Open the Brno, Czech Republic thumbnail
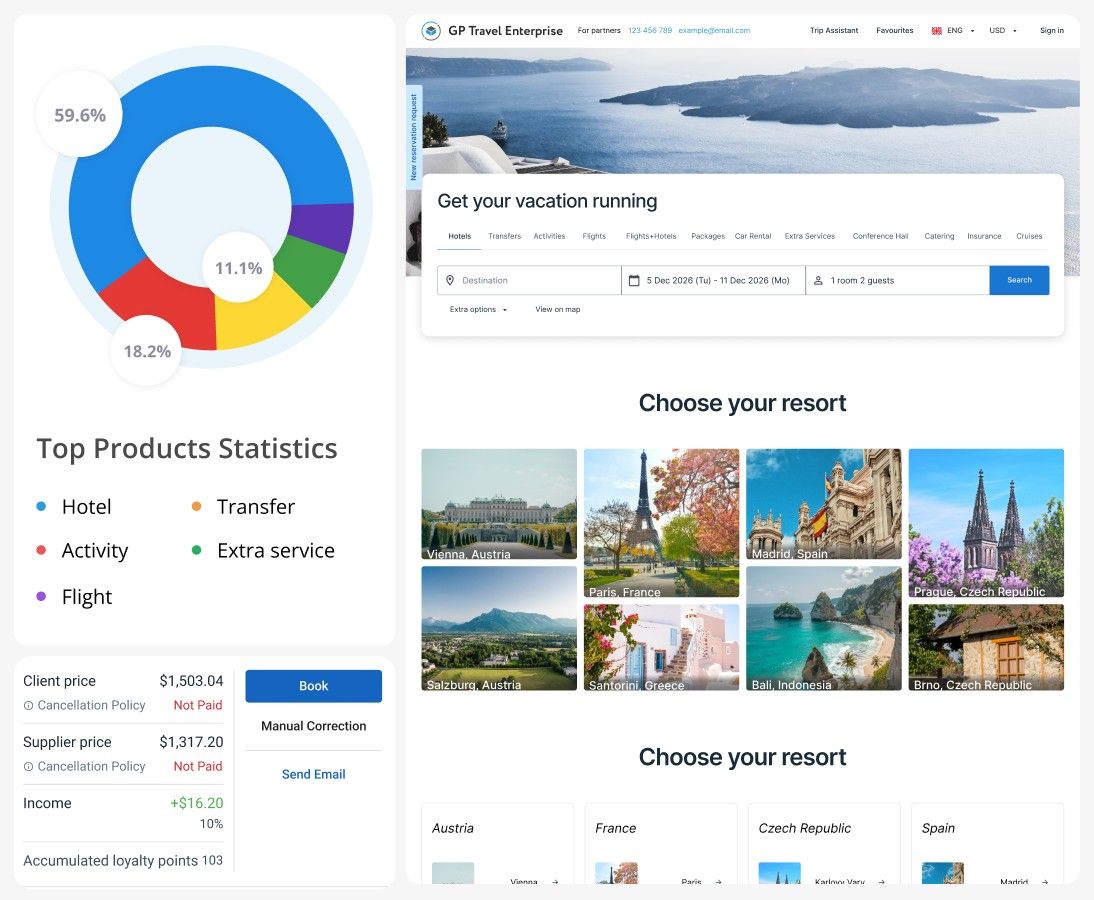 coord(986,647)
